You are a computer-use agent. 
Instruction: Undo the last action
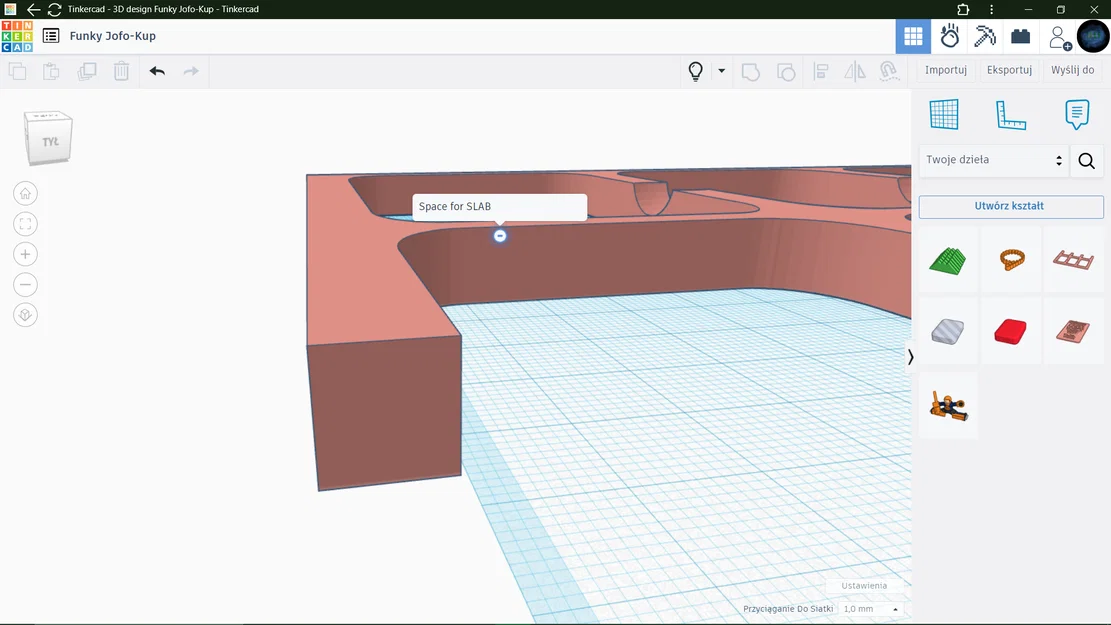157,71
